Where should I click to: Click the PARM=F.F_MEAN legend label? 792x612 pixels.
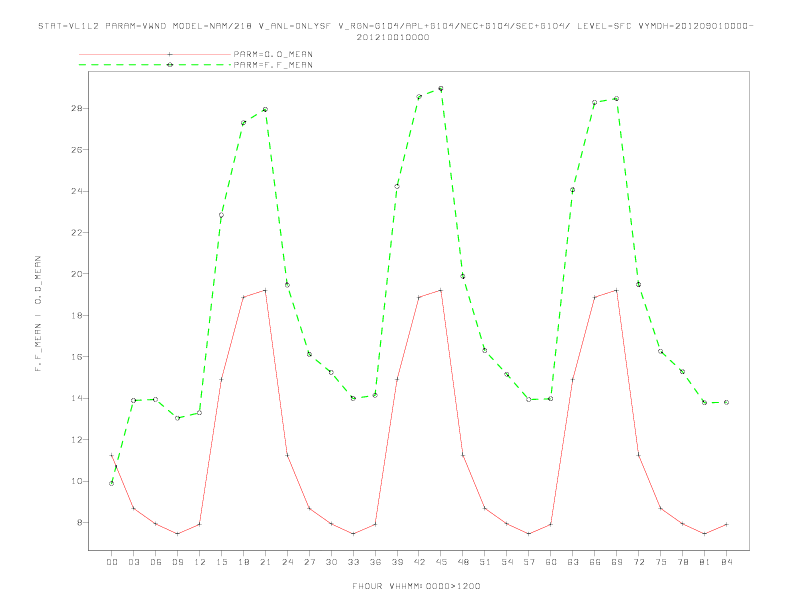pos(273,65)
